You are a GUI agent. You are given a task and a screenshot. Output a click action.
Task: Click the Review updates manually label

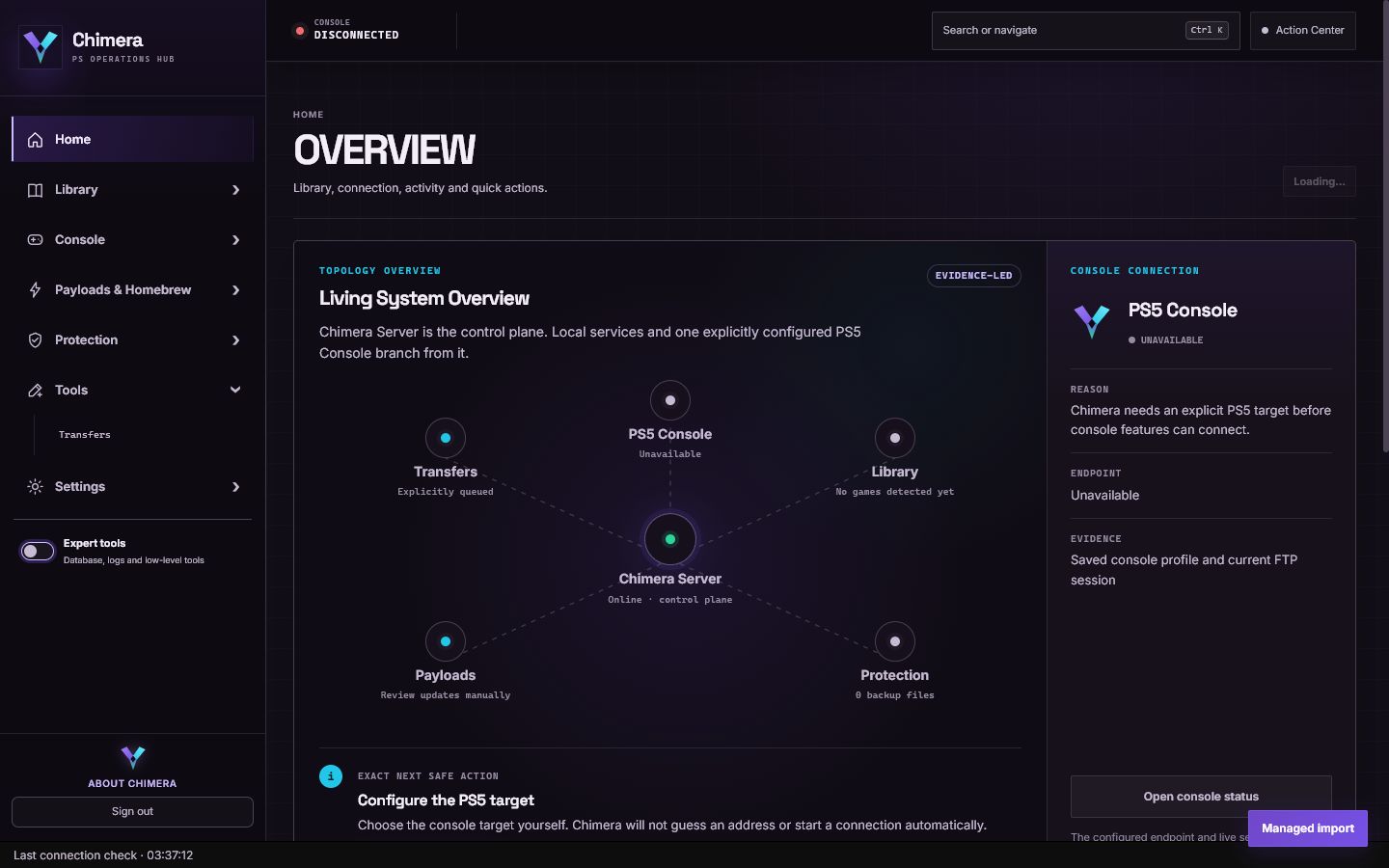coord(446,695)
